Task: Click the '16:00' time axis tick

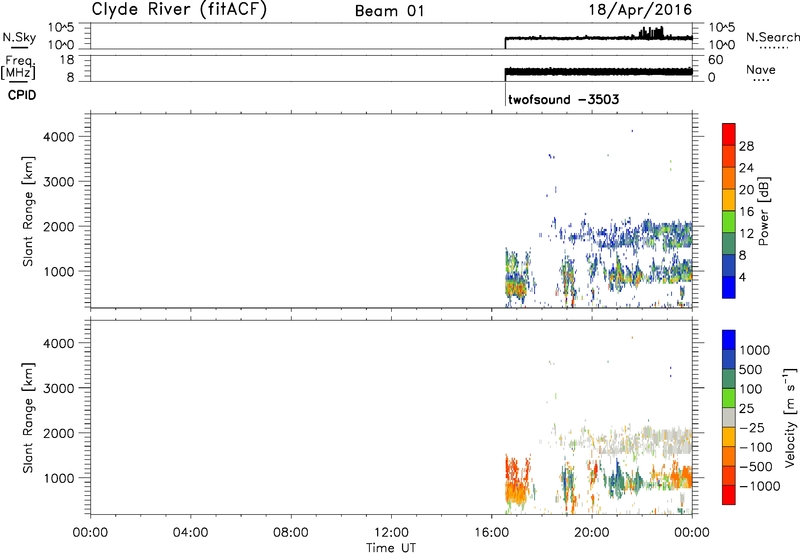Action: (x=491, y=533)
